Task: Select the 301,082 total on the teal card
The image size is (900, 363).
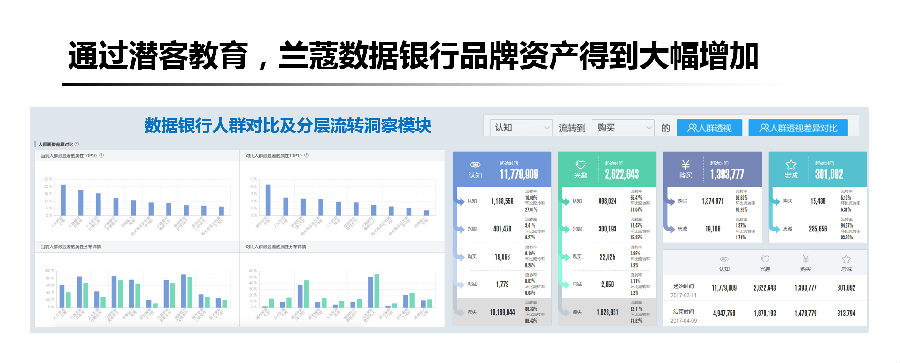Action: 829,174
